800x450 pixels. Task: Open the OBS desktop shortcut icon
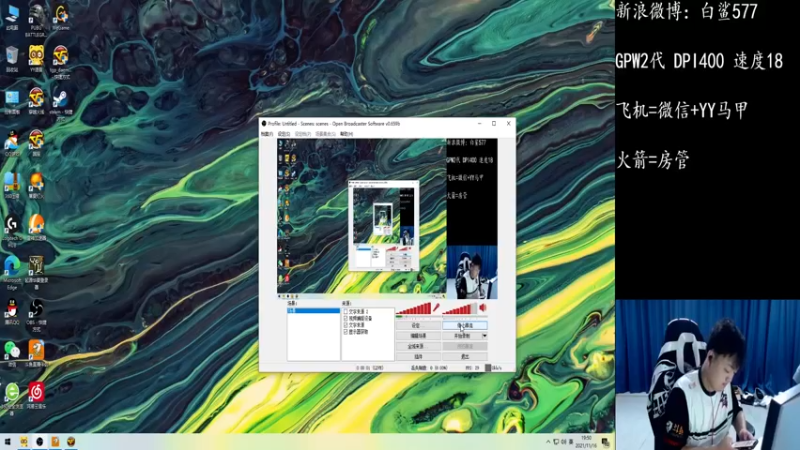pyautogui.click(x=36, y=315)
